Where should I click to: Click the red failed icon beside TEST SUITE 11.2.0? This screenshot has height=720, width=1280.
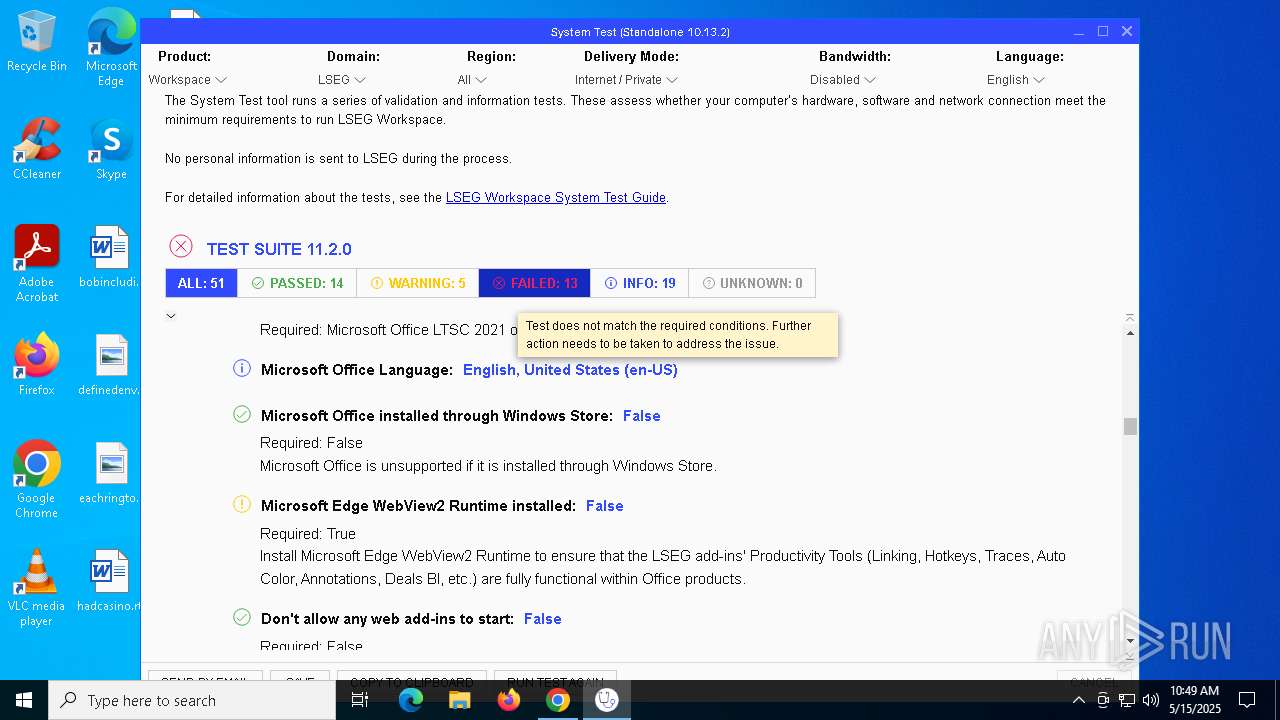pos(181,247)
